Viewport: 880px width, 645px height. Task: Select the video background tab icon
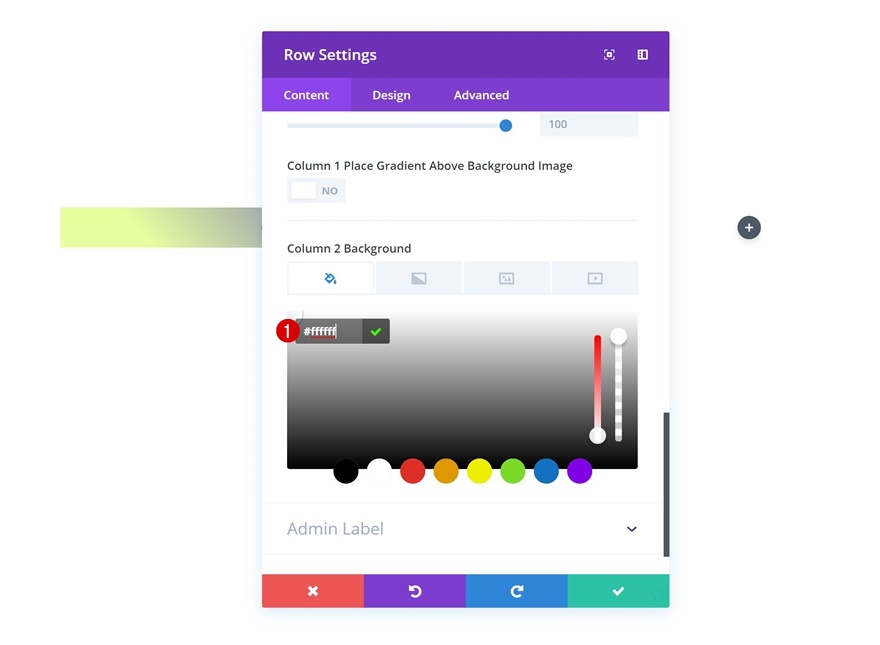tap(595, 278)
